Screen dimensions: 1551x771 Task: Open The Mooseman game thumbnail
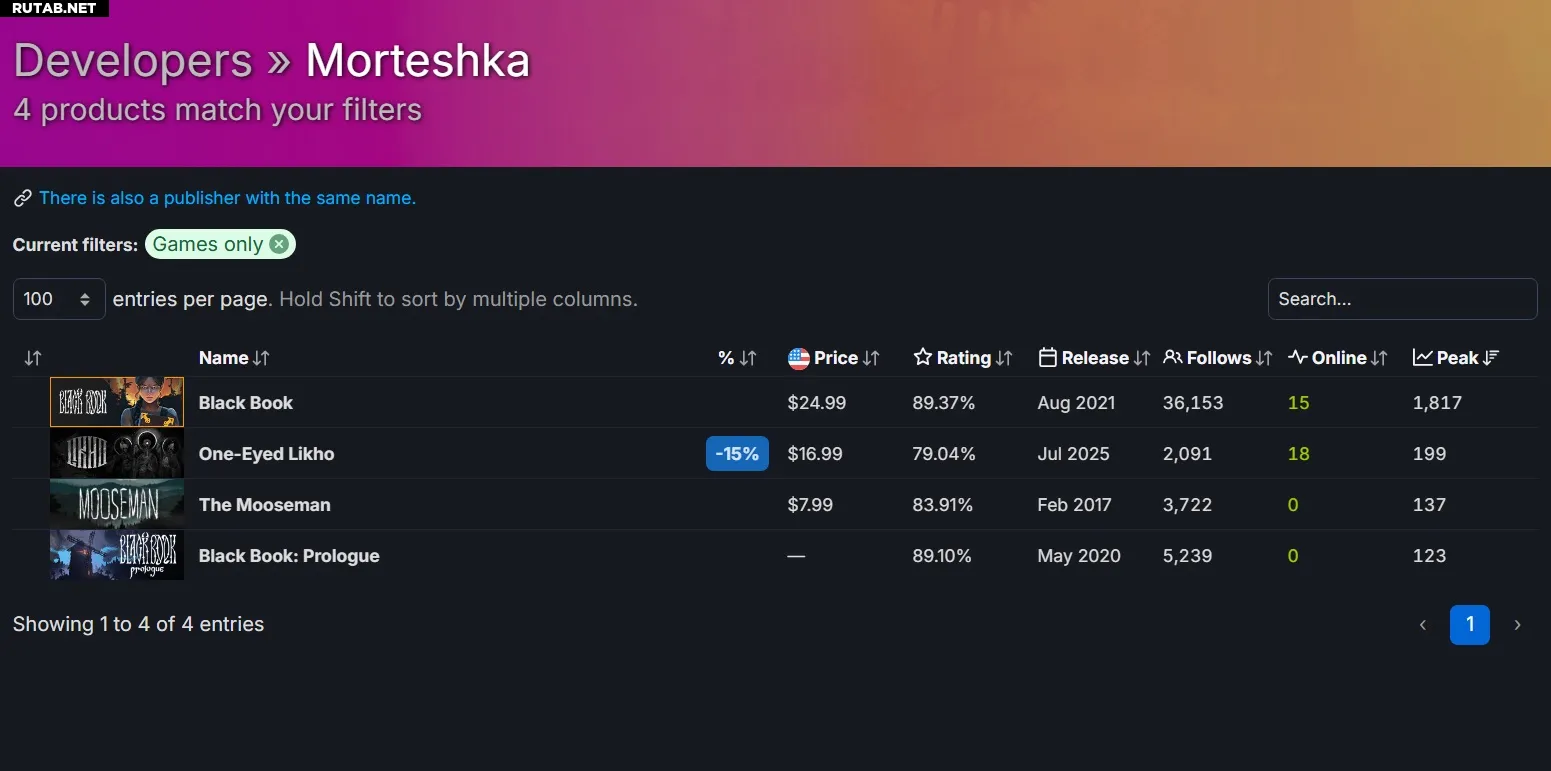[x=117, y=504]
